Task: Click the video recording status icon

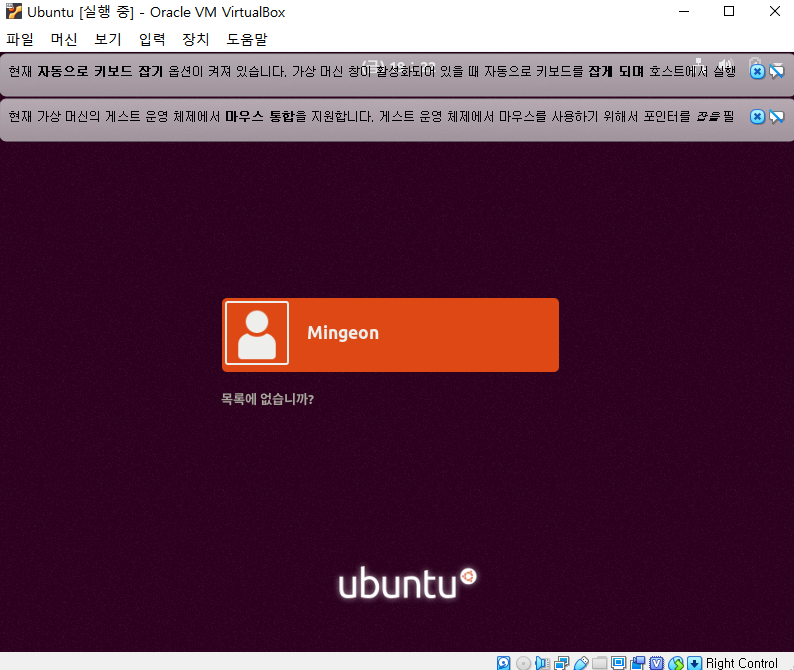Action: click(638, 662)
